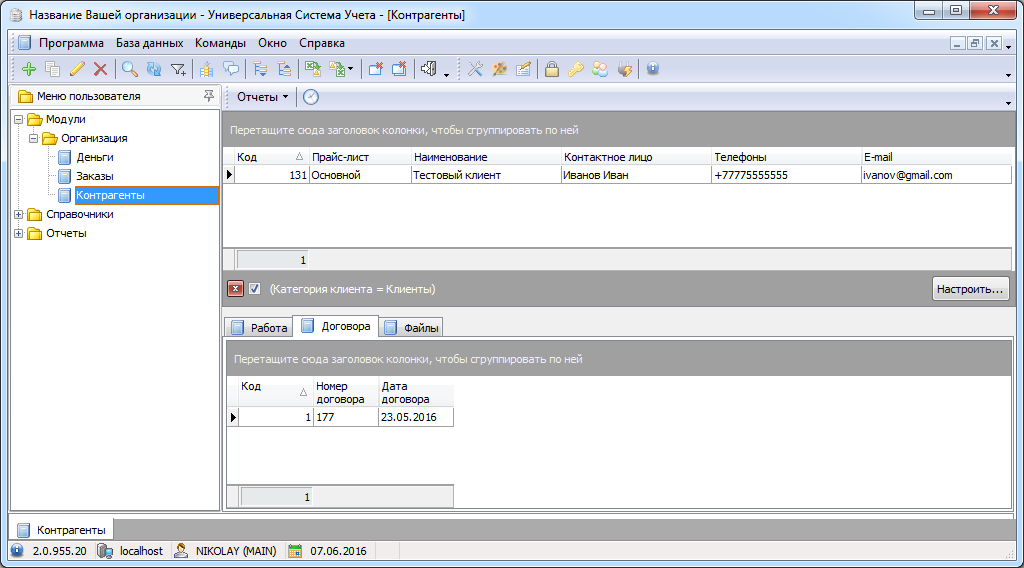The width and height of the screenshot is (1024, 568).
Task: Click the pin icon in Меню пользователя header
Action: (208, 96)
